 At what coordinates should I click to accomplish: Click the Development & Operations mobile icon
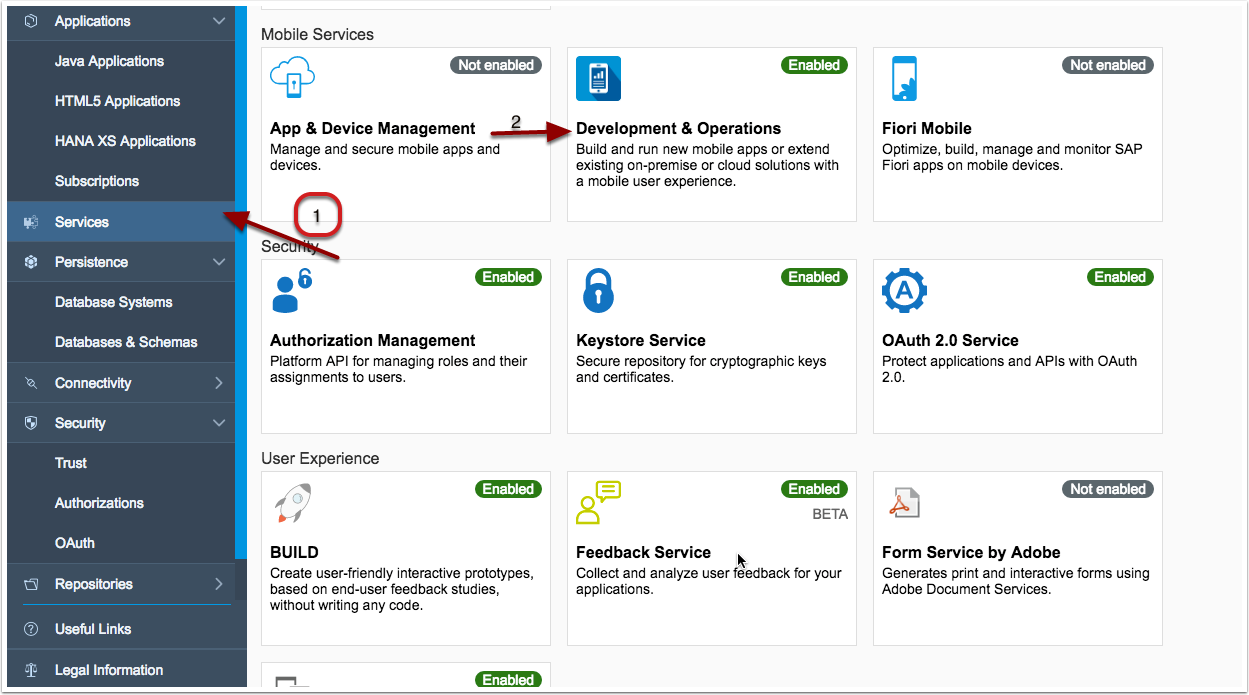pyautogui.click(x=598, y=79)
